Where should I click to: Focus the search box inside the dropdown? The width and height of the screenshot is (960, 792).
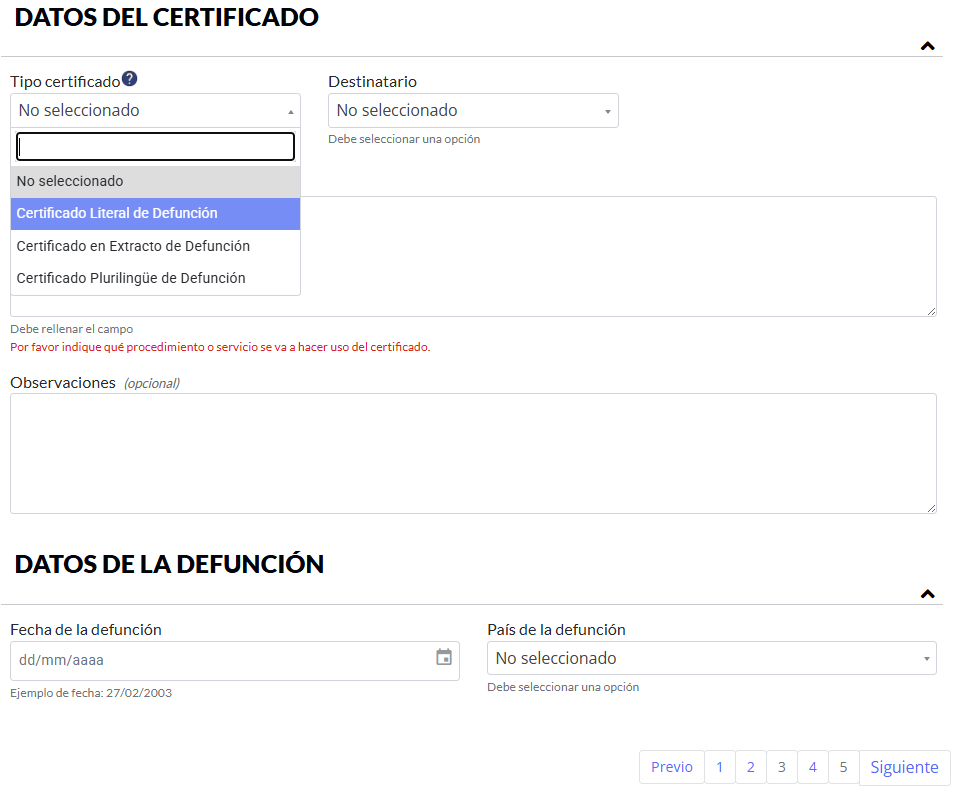(x=155, y=146)
